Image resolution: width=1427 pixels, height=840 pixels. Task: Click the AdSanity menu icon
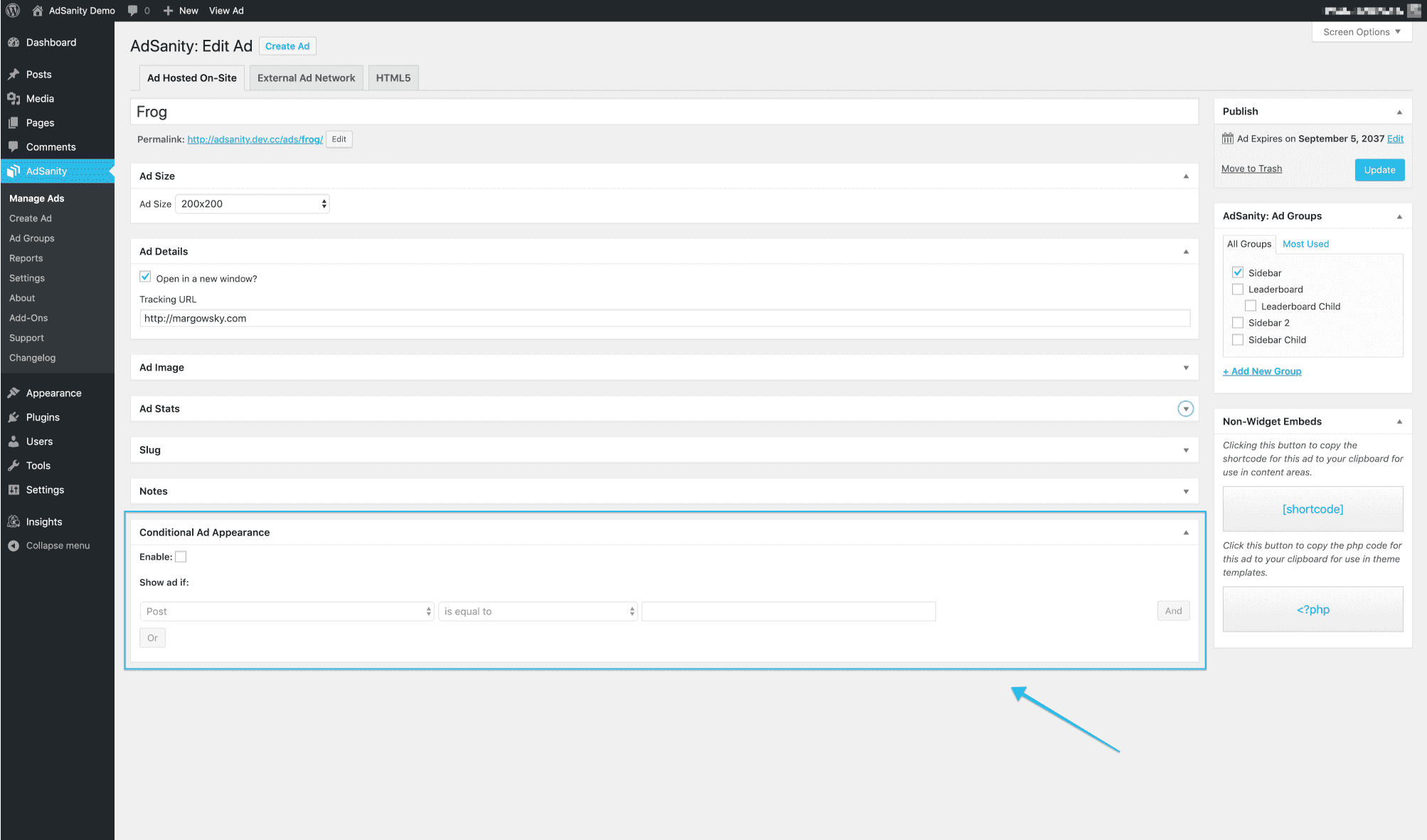click(x=14, y=171)
